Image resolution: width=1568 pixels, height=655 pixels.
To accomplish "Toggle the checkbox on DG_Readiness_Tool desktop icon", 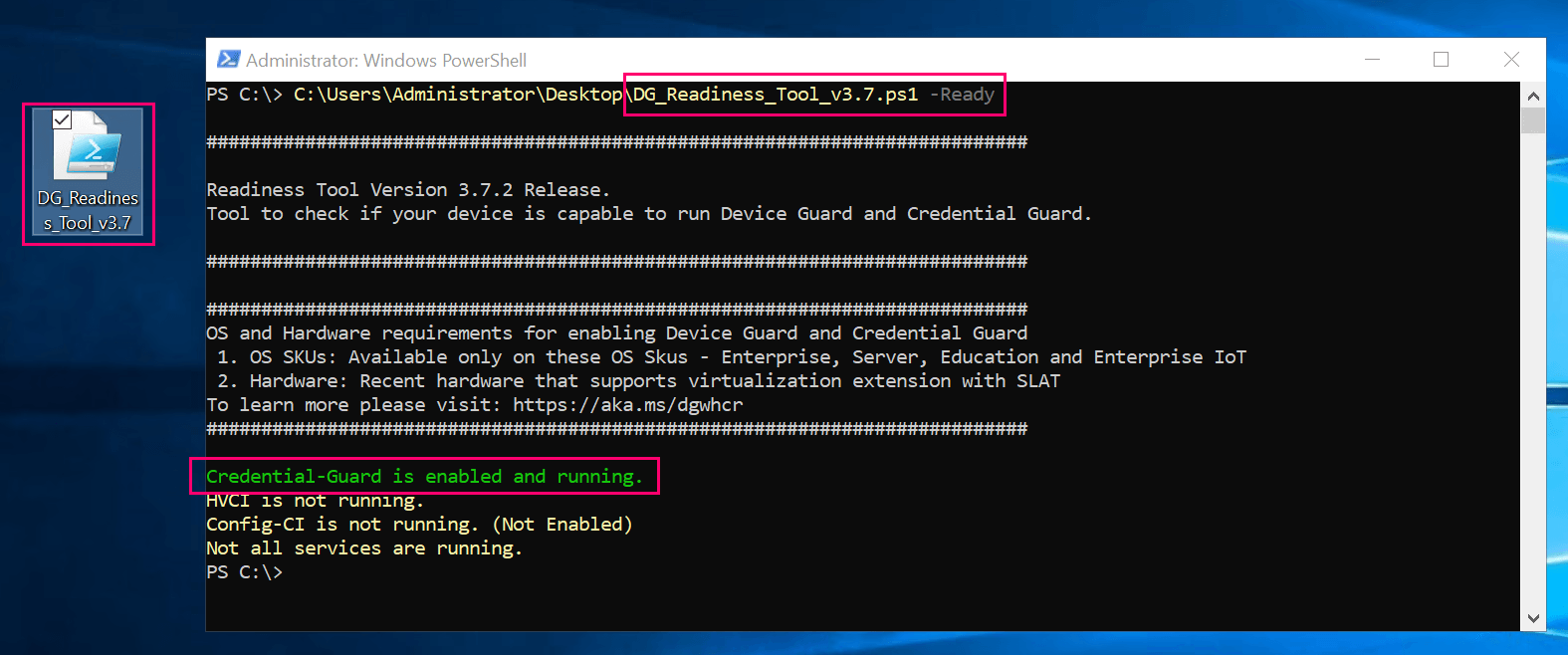I will tap(62, 119).
